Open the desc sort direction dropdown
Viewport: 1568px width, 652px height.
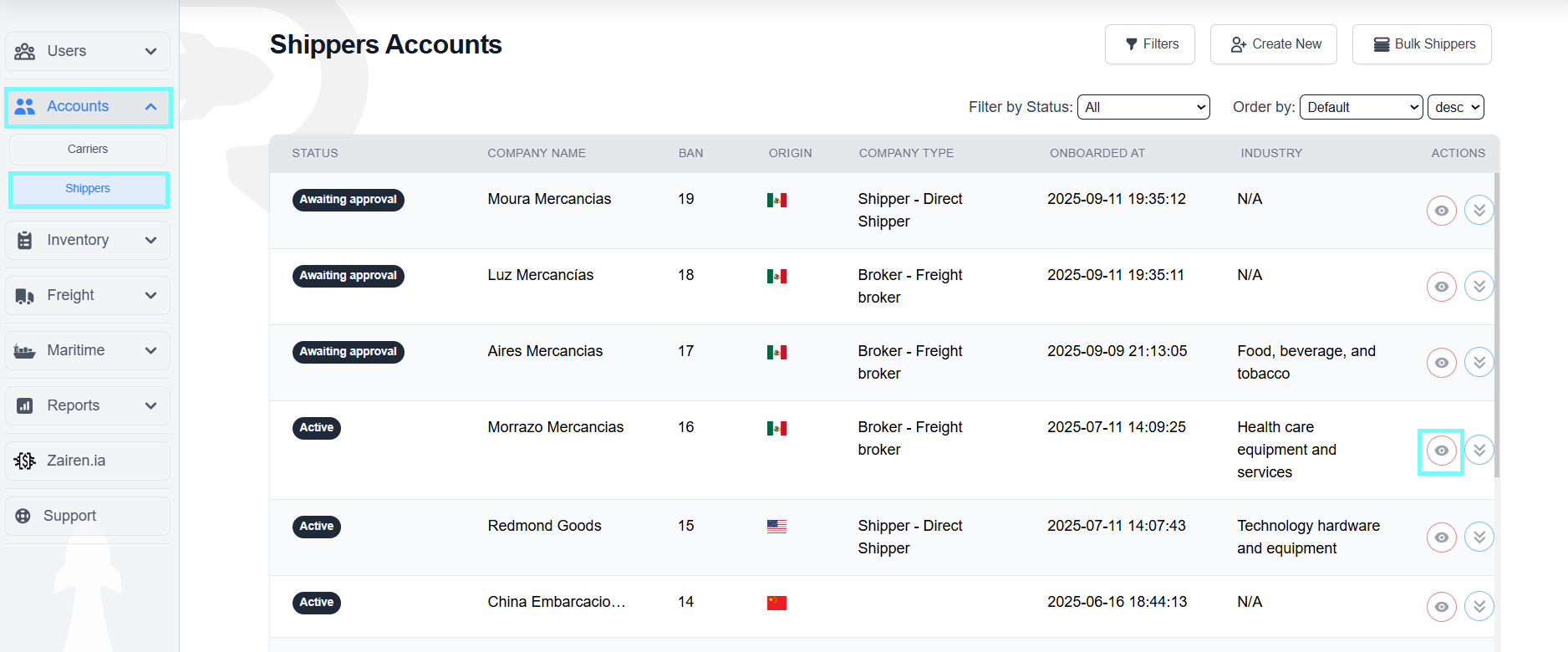[1456, 107]
